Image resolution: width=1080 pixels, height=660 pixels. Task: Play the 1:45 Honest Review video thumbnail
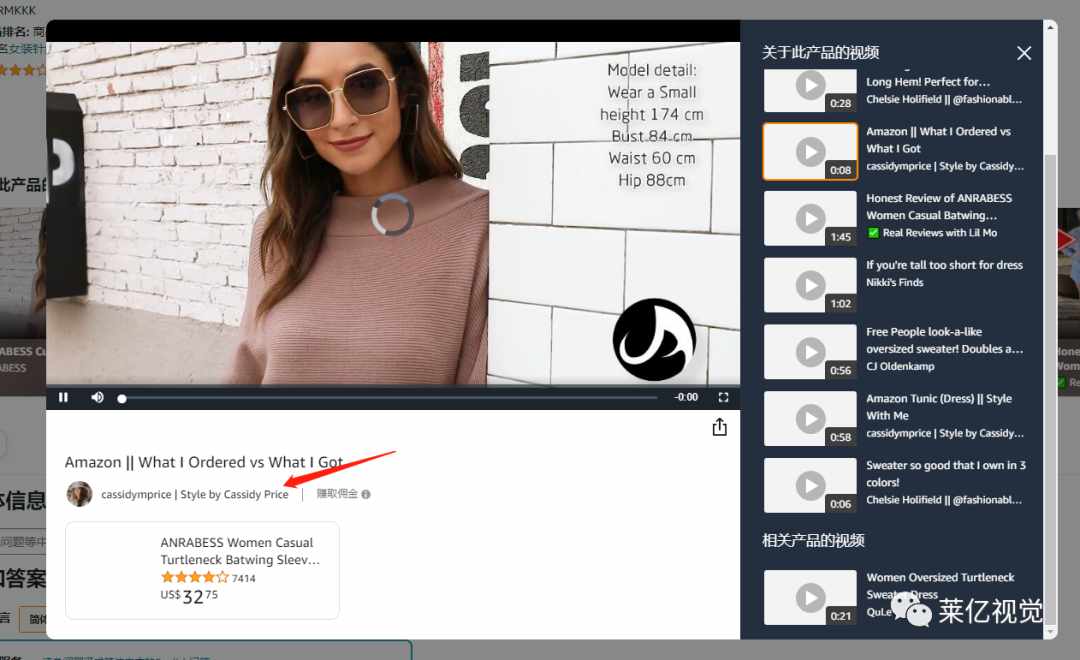click(810, 218)
